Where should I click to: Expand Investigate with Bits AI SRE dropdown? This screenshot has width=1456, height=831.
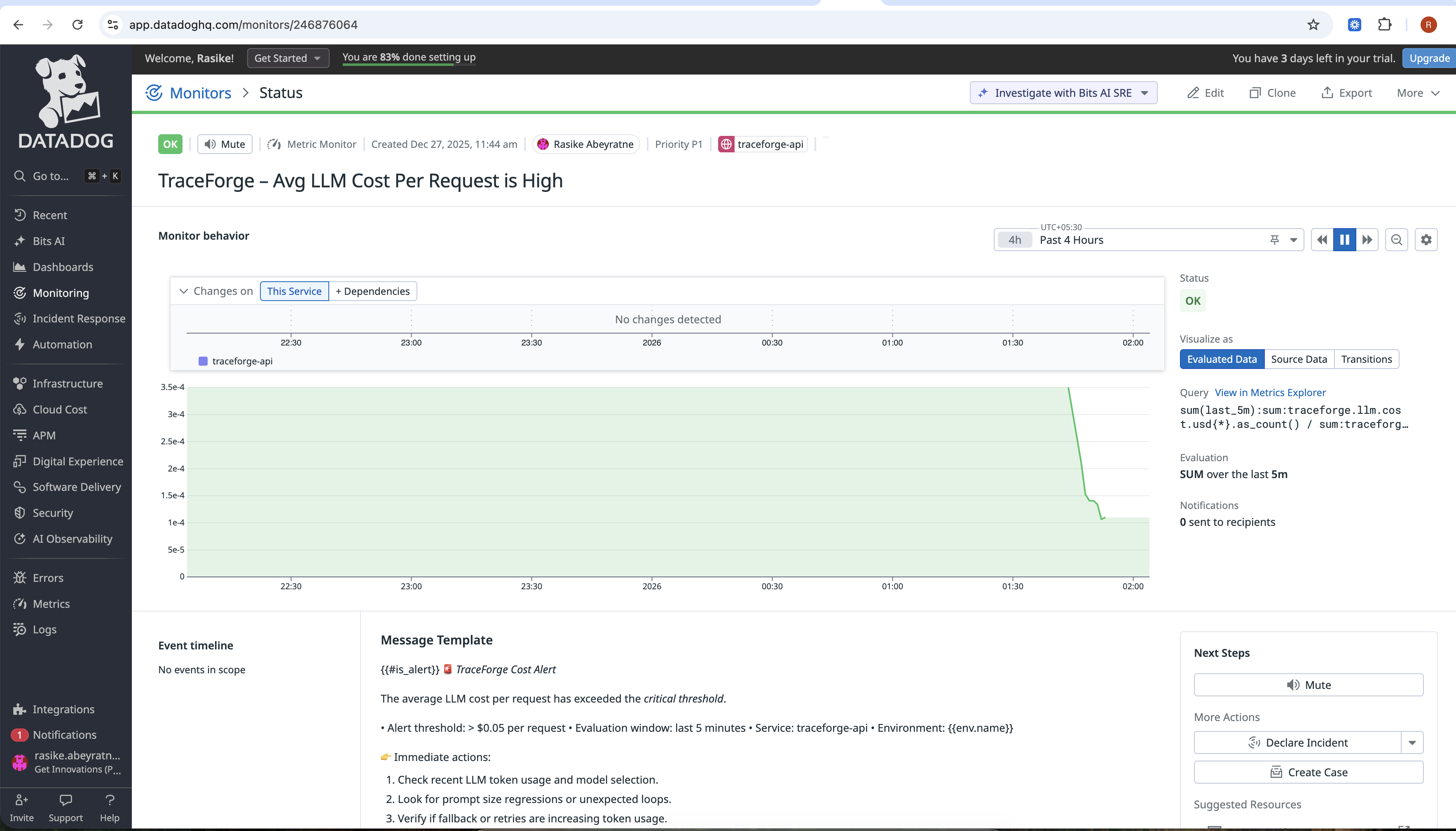1144,93
